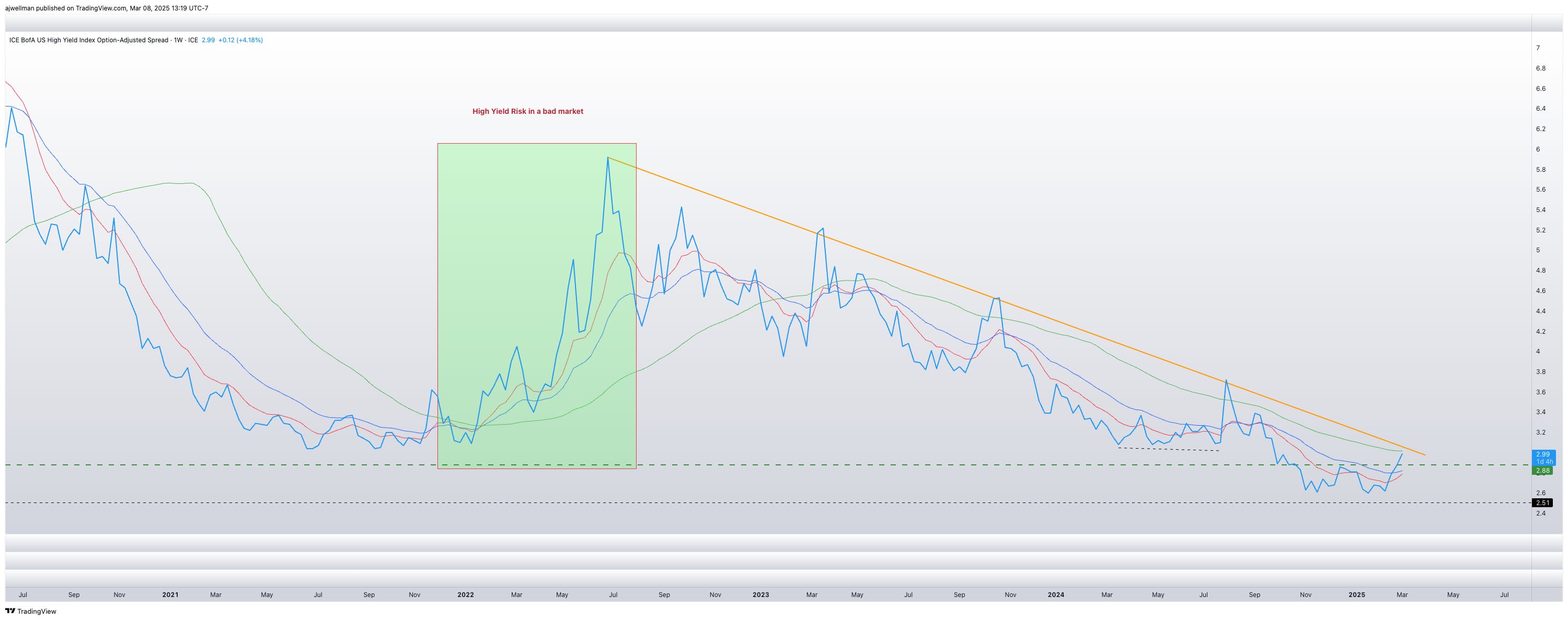
Task: Select the 'High Yield Risk in a bad market' annotation
Action: pos(527,111)
